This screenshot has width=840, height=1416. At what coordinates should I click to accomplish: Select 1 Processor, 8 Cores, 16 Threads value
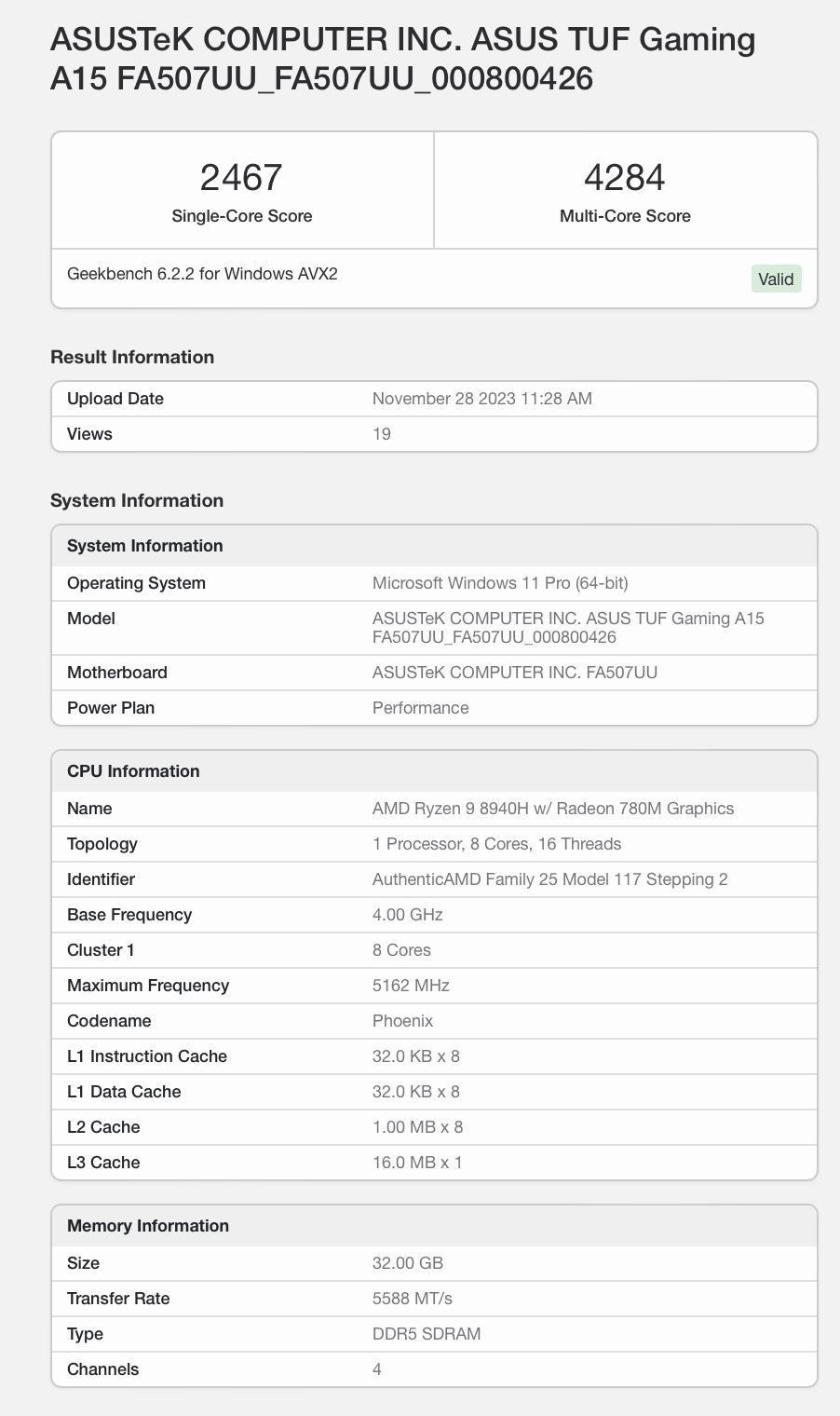pyautogui.click(x=497, y=844)
